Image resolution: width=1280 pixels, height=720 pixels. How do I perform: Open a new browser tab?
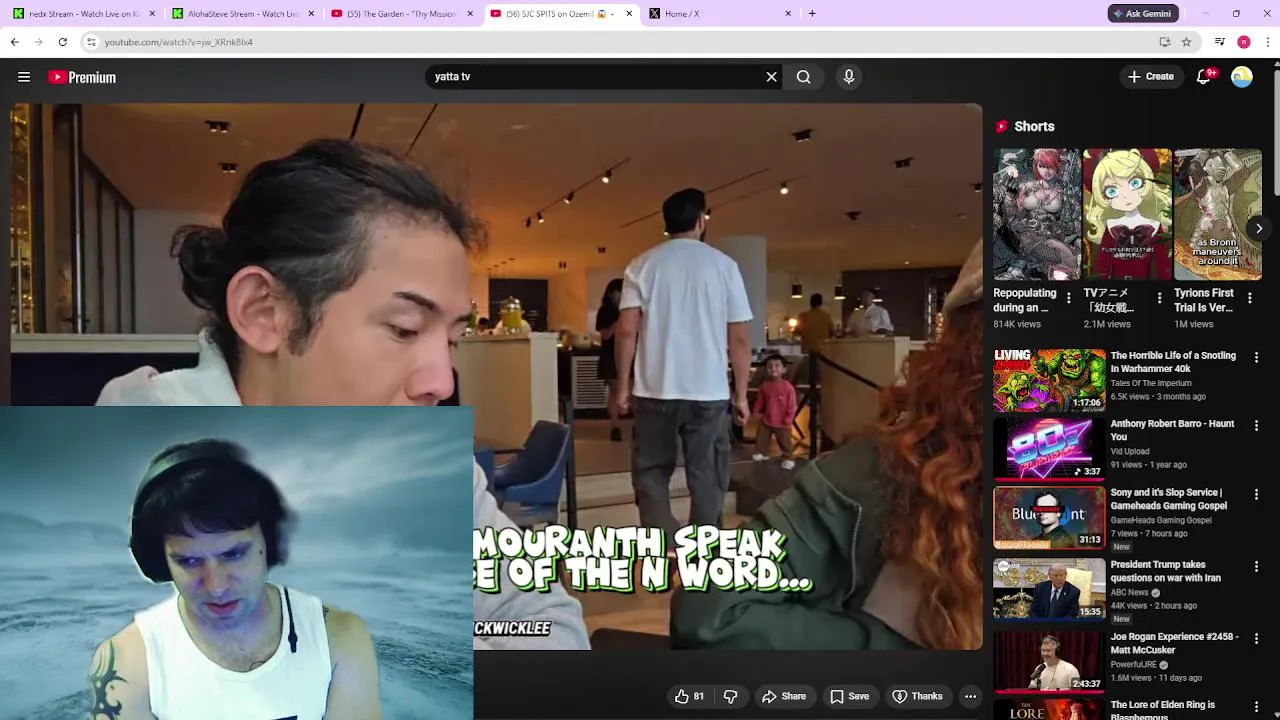tap(812, 13)
